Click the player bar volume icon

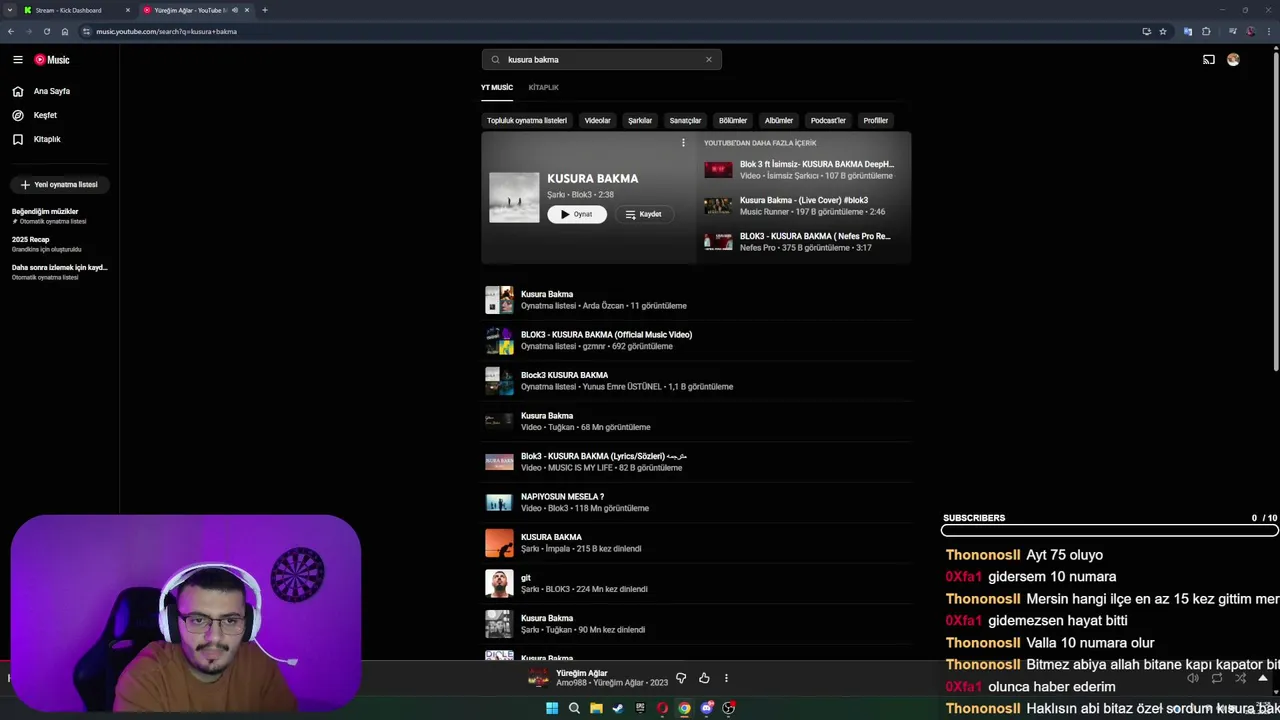tap(1193, 678)
